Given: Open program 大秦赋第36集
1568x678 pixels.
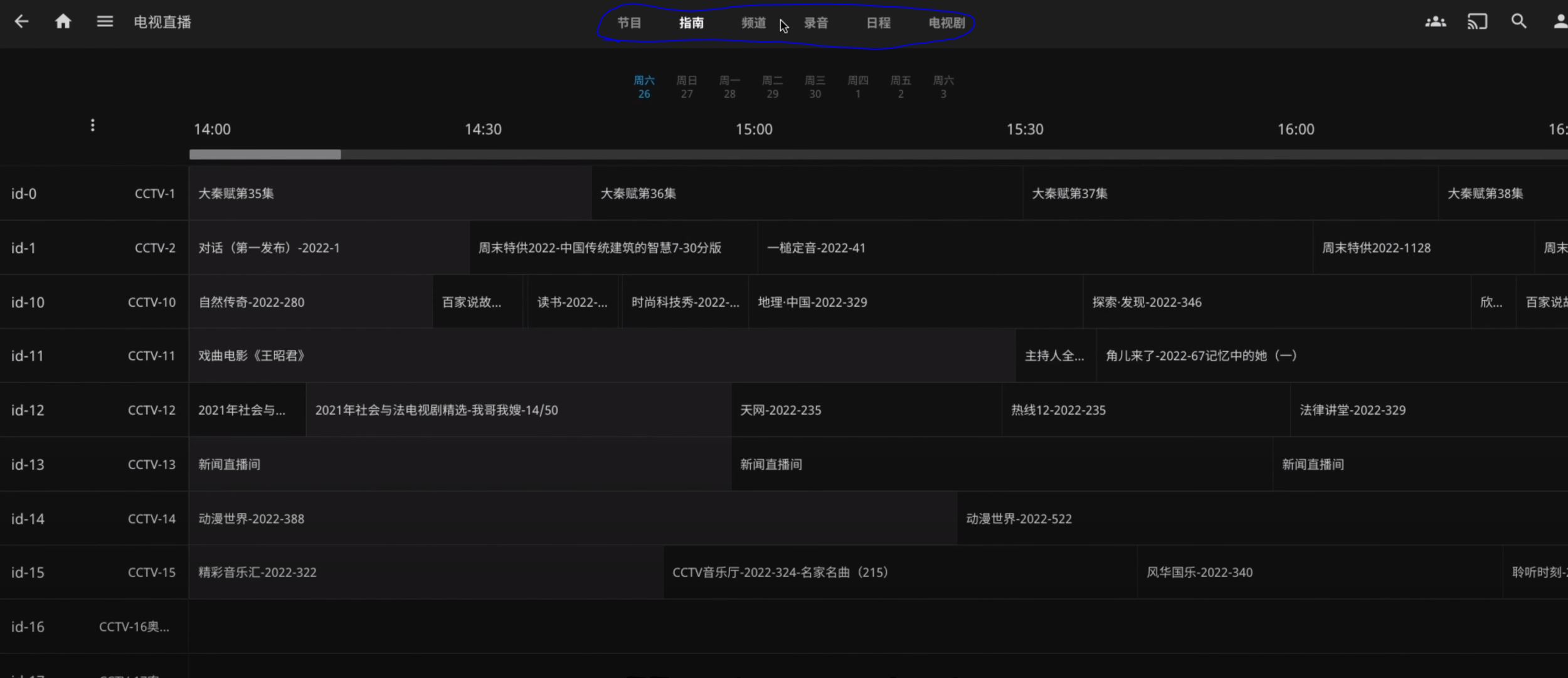Looking at the screenshot, I should click(806, 194).
